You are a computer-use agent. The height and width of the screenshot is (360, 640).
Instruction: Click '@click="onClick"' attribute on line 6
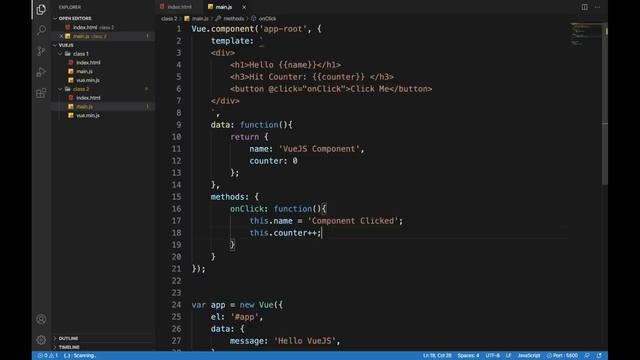point(307,89)
